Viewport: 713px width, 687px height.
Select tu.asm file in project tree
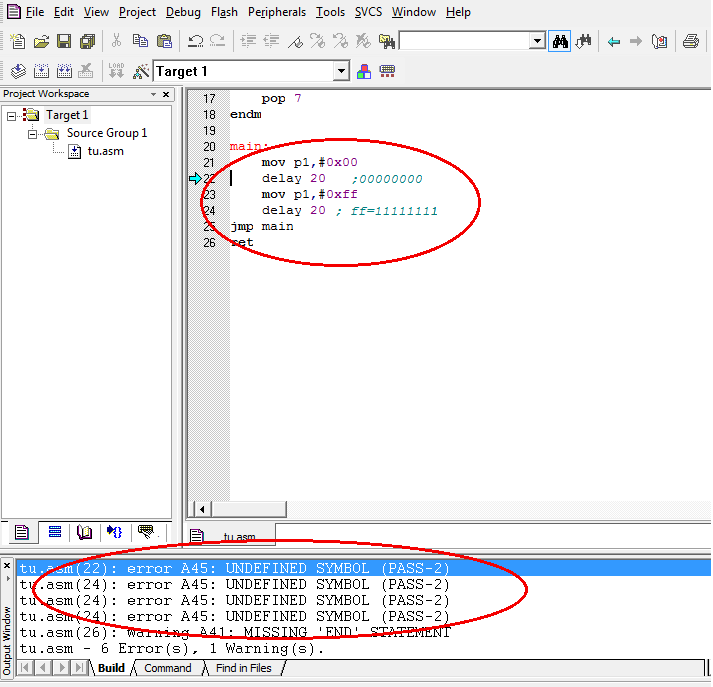[x=105, y=151]
